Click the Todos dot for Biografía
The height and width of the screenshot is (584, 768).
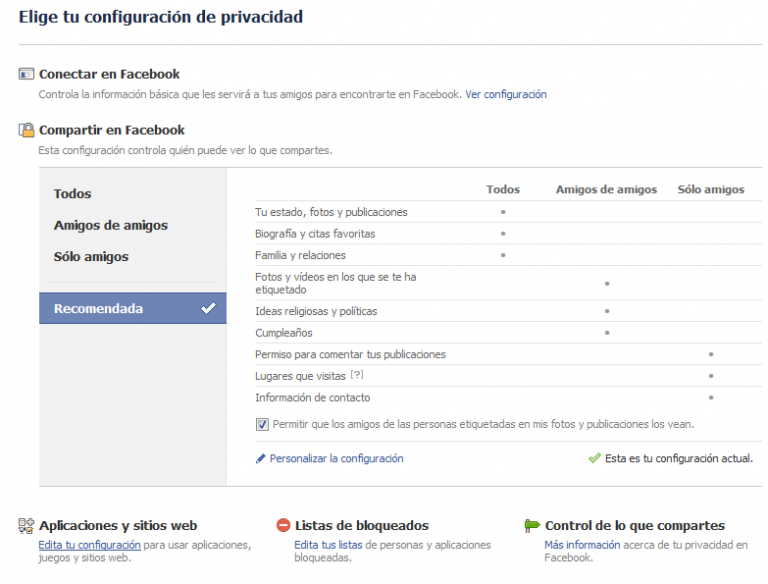pyautogui.click(x=503, y=234)
